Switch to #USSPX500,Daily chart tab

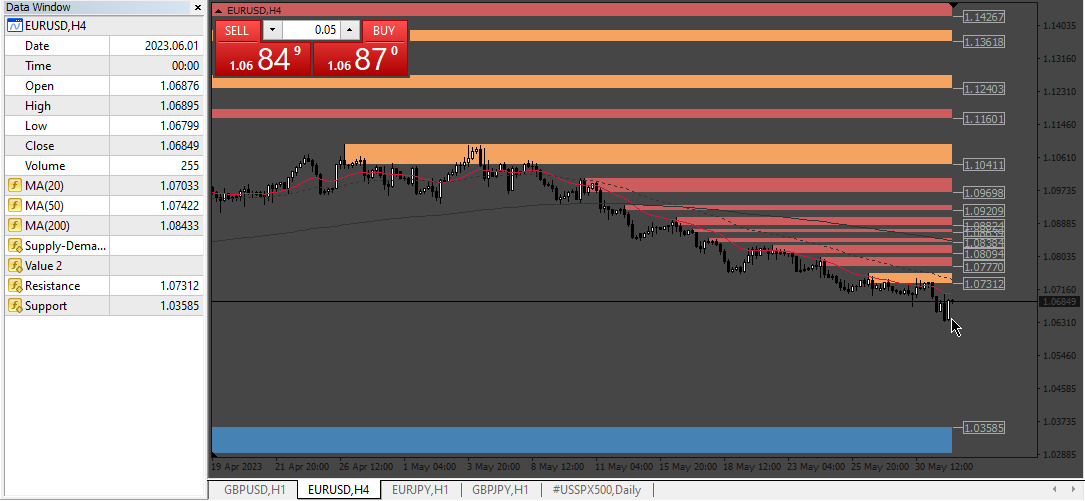click(597, 490)
